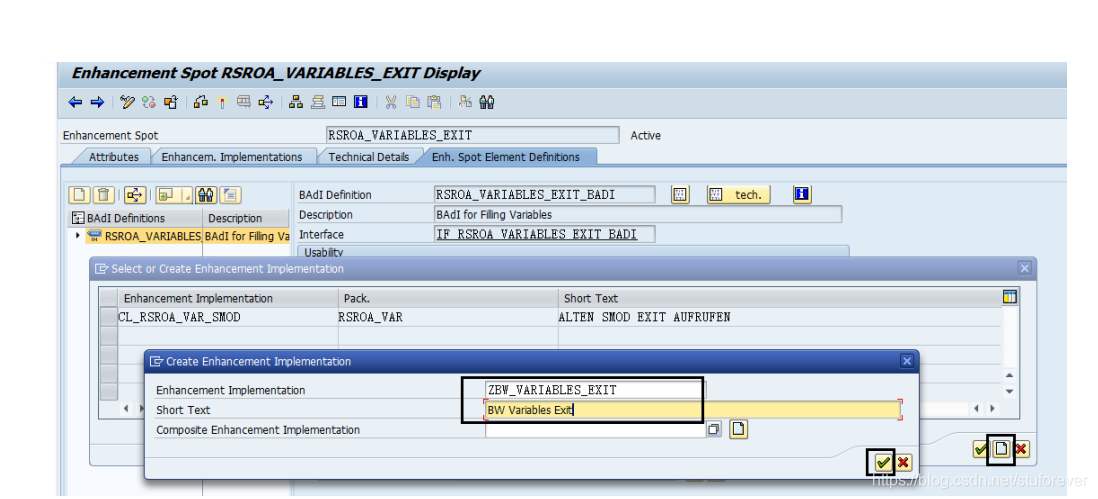The width and height of the screenshot is (1098, 499).
Task: Click the icon left of toolbar binoculars
Action: click(x=465, y=103)
